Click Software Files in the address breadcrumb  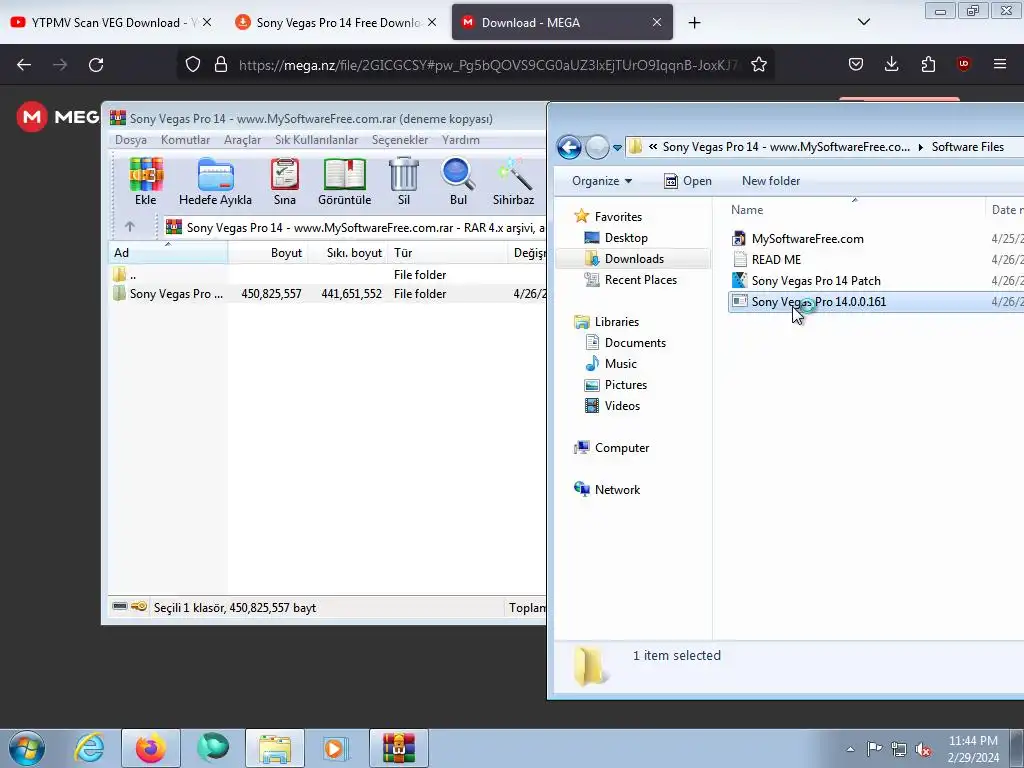pyautogui.click(x=967, y=147)
